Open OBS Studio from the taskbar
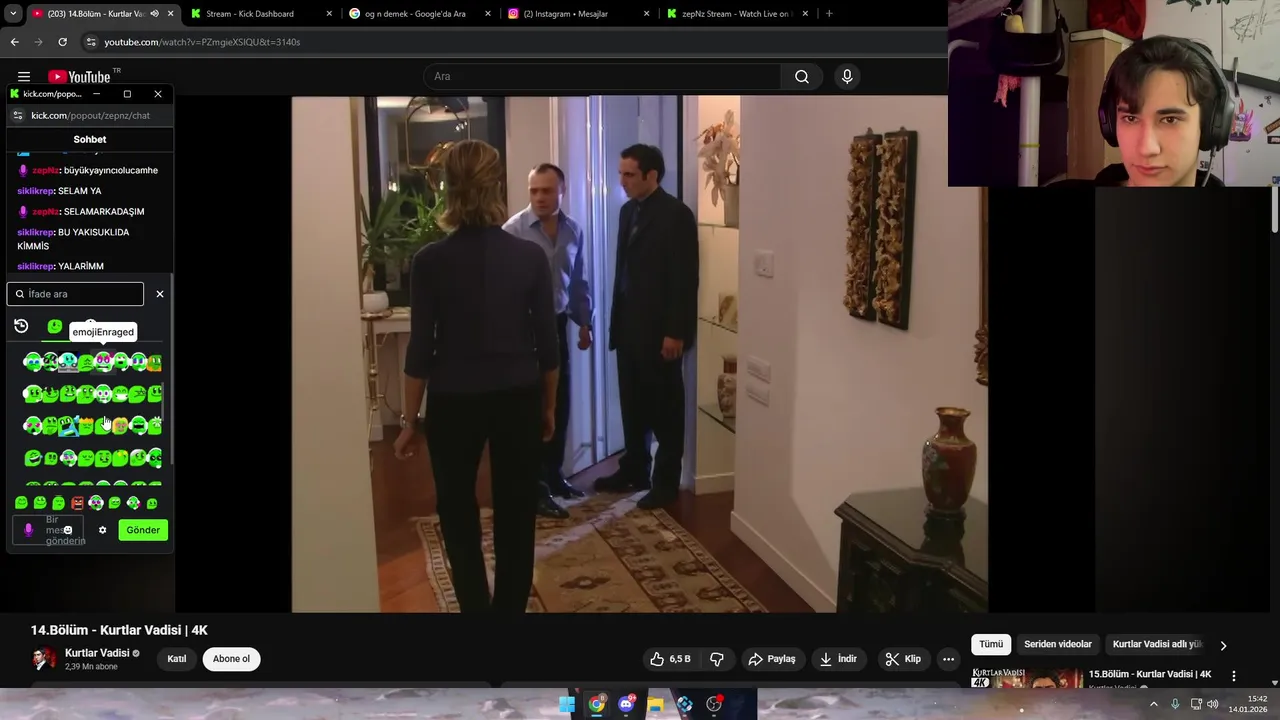The width and height of the screenshot is (1280, 720). 714,705
